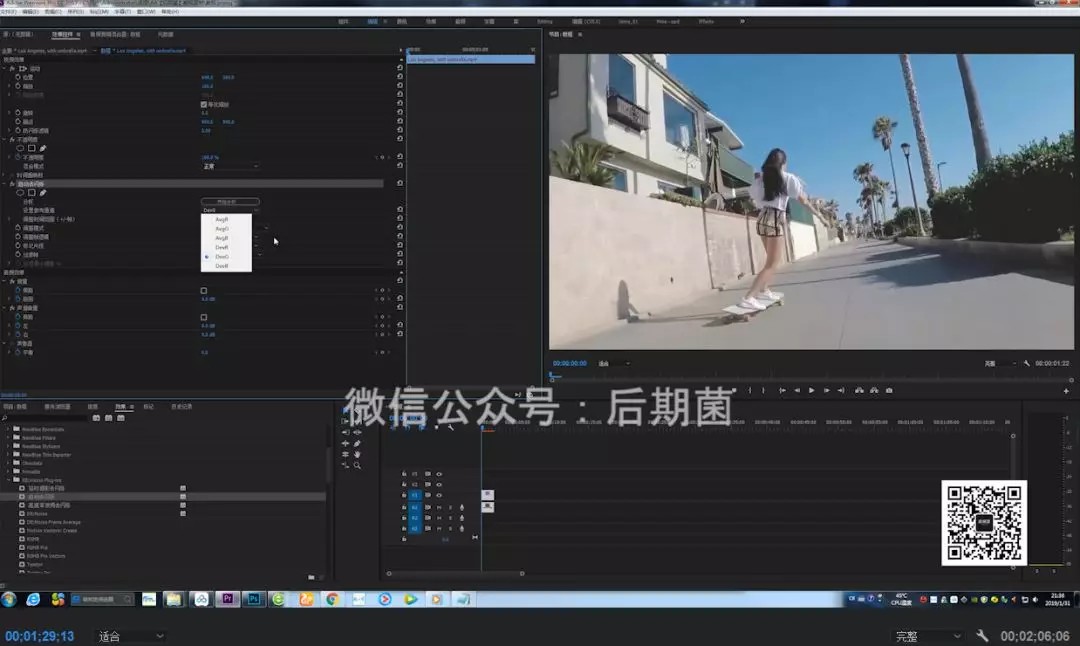Toggle the 等比缩放 uniform scale checkbox

(x=203, y=104)
